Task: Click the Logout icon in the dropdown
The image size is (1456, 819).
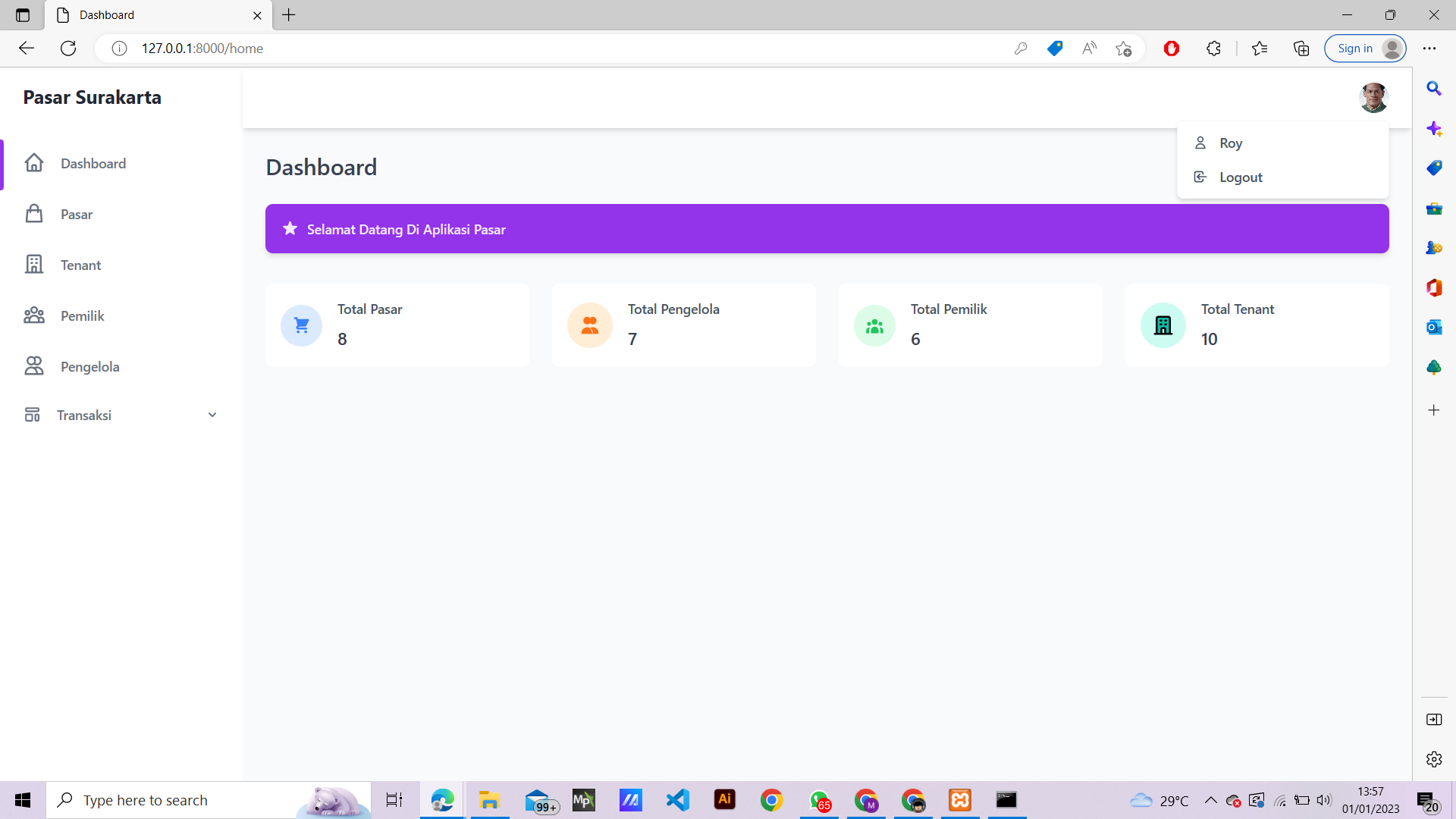Action: click(1200, 177)
